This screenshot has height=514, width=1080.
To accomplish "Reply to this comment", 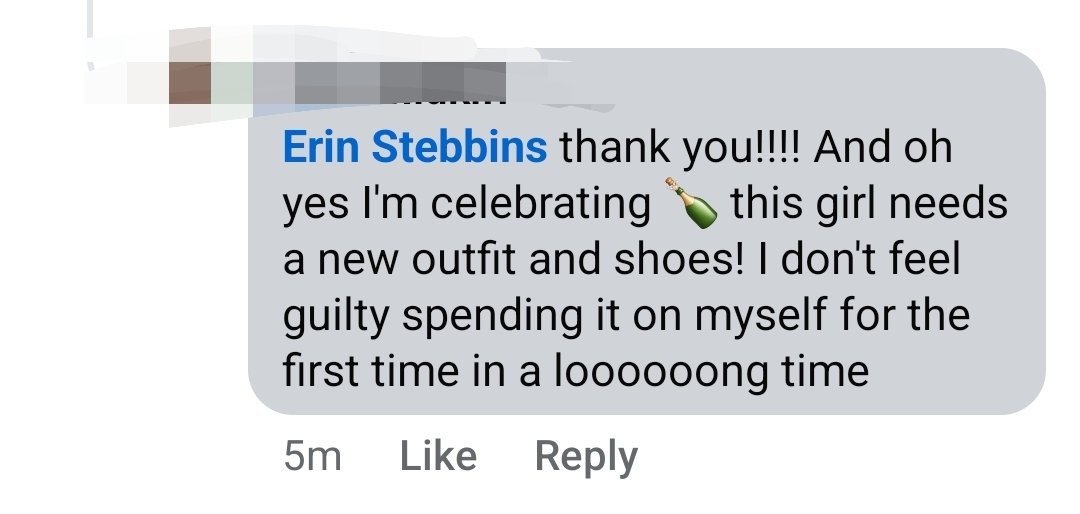I will 586,456.
